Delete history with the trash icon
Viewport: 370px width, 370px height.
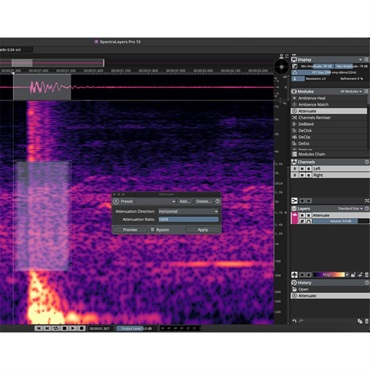coord(366,321)
